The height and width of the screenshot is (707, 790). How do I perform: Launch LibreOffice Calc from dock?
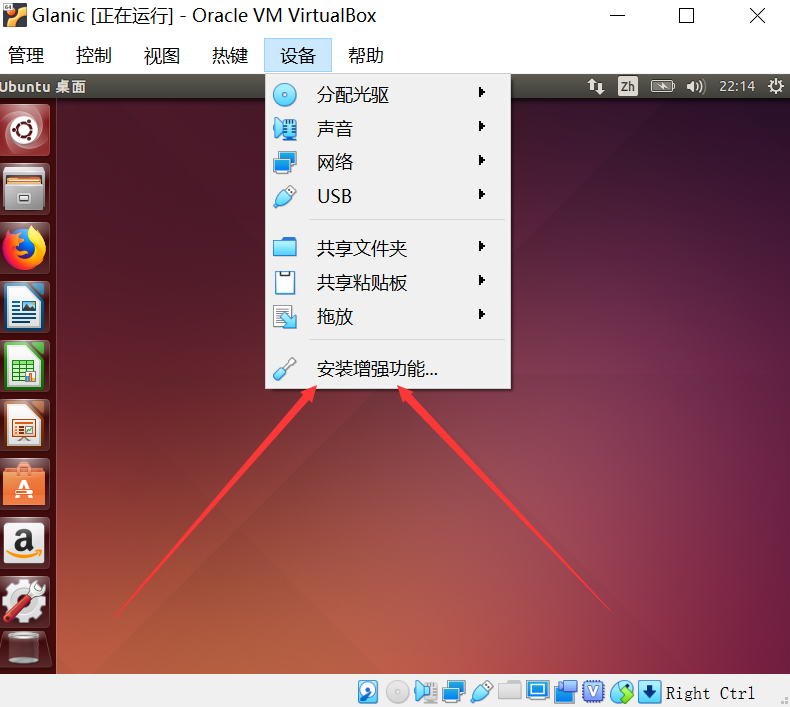[x=24, y=366]
